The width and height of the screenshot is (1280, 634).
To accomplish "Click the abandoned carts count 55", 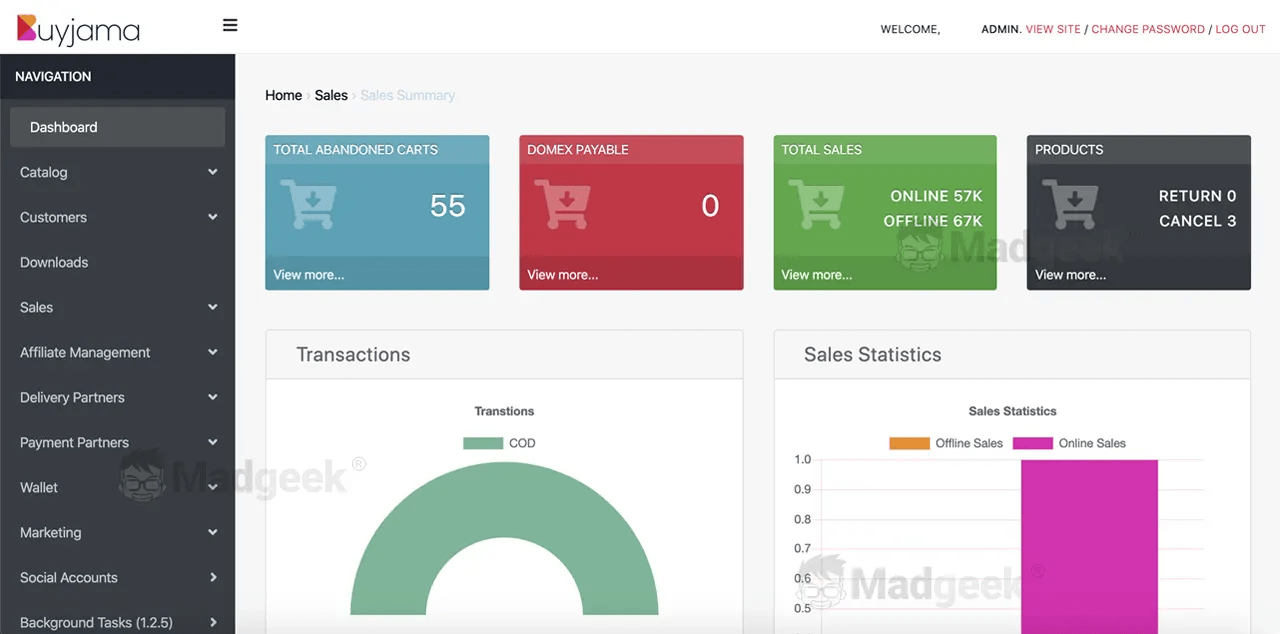I will [447, 206].
